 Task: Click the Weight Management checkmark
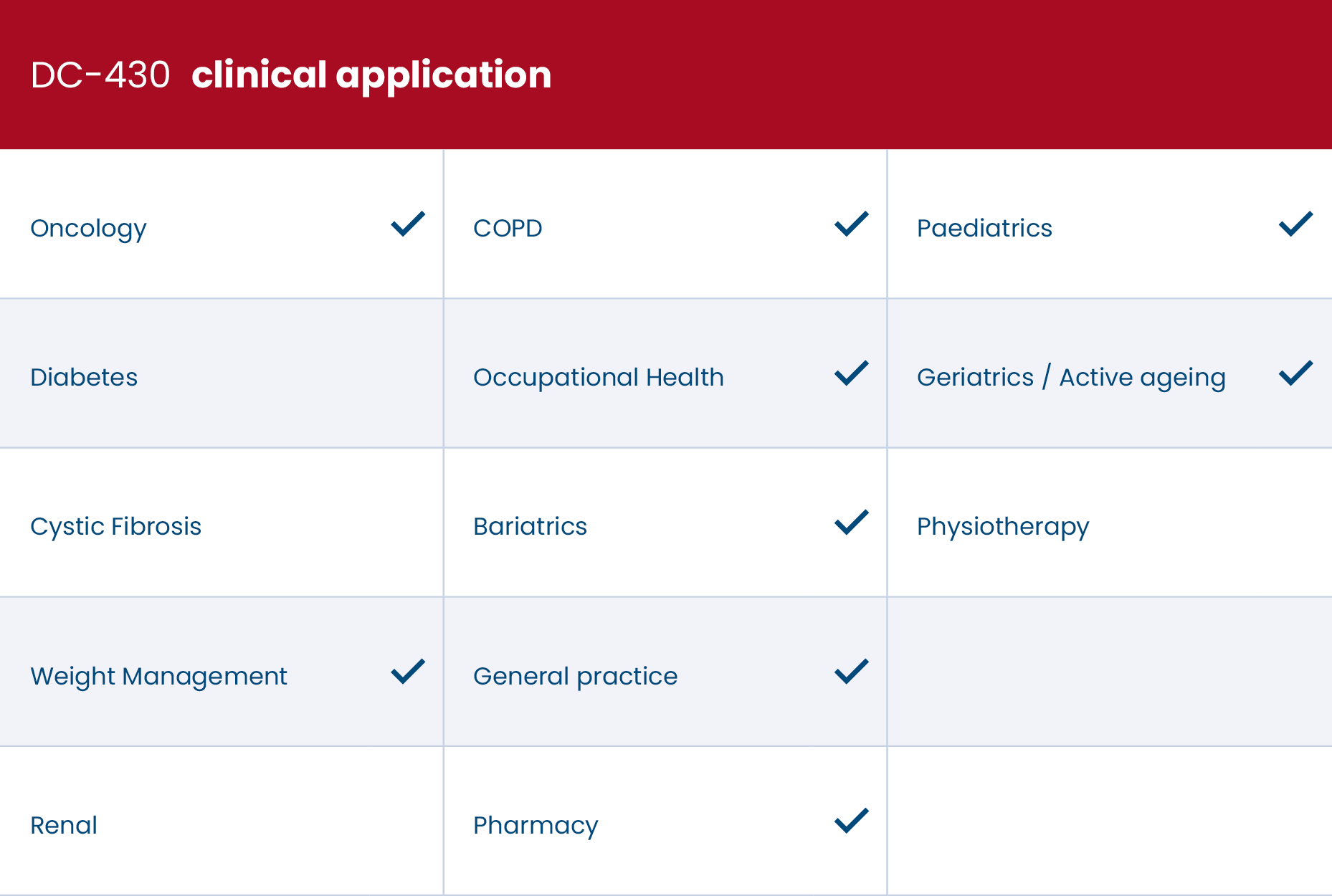click(408, 672)
